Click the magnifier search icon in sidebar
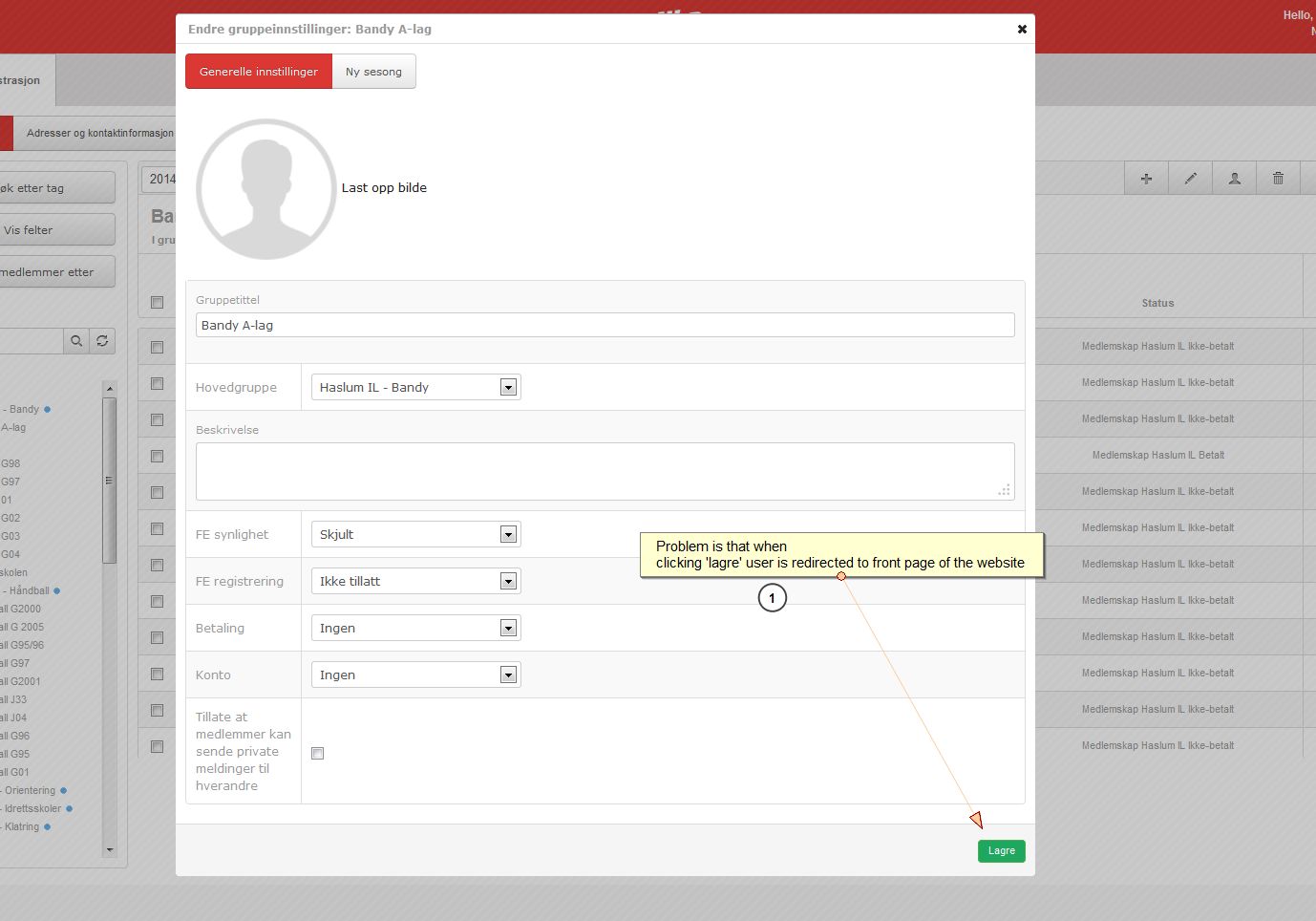Viewport: 1316px width, 921px height. [76, 341]
